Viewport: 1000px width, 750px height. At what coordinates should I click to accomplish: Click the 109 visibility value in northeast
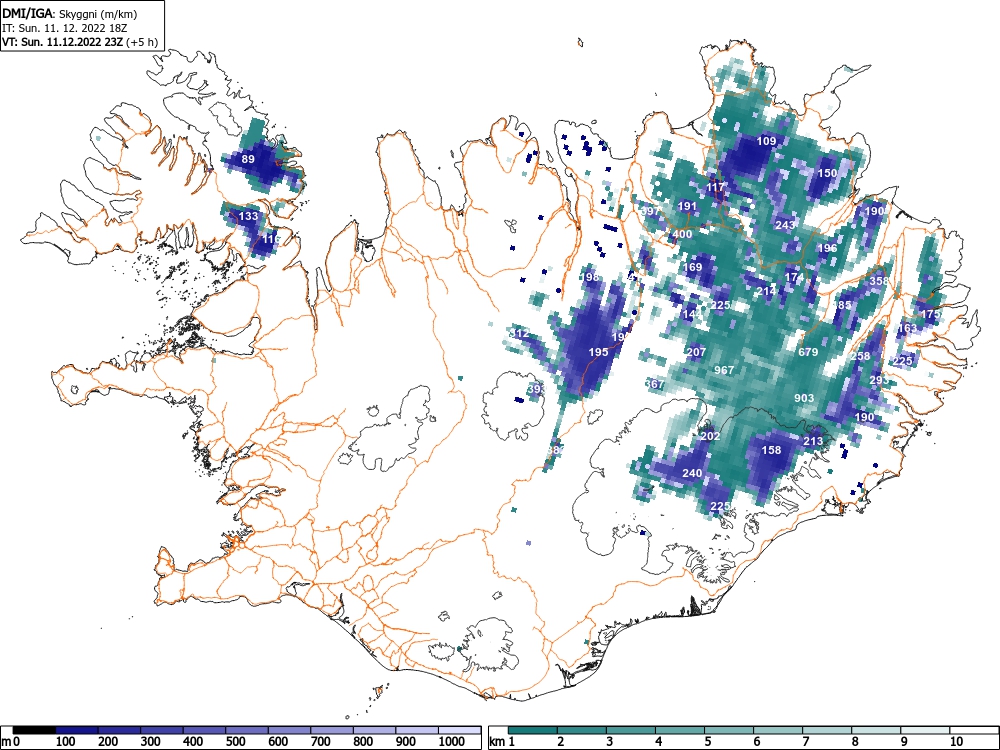pos(766,141)
